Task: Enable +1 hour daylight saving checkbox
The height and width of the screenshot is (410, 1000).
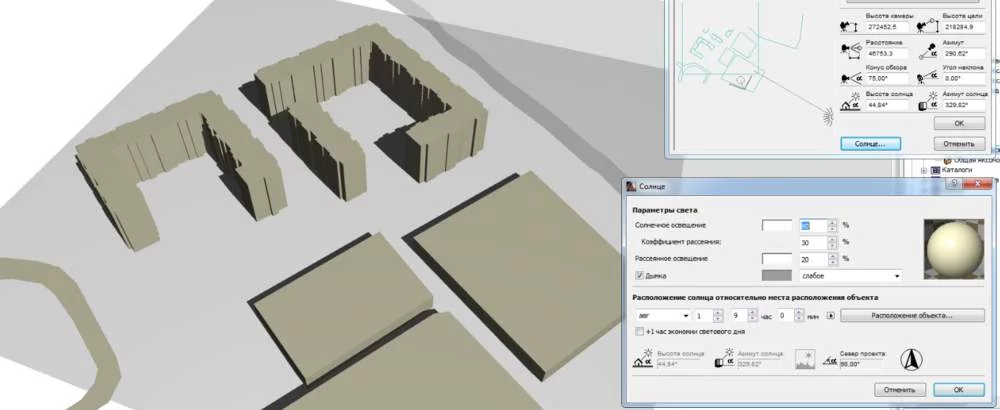Action: 640,331
